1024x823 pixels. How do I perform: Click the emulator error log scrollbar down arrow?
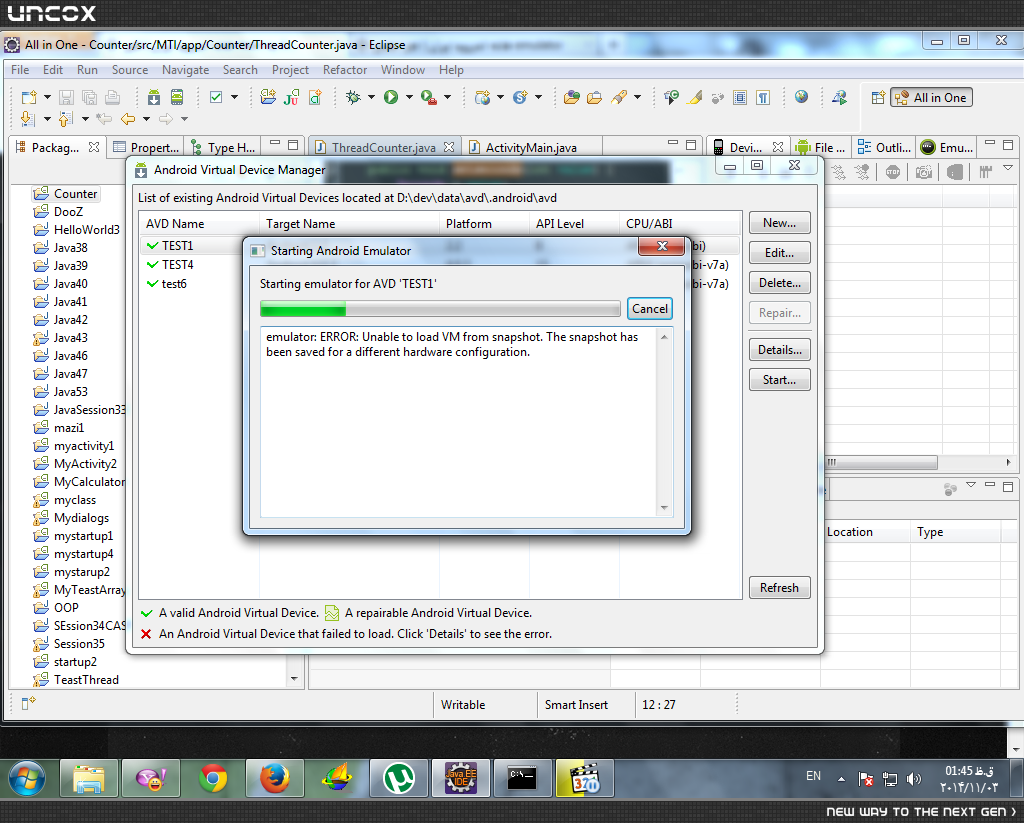pyautogui.click(x=664, y=508)
